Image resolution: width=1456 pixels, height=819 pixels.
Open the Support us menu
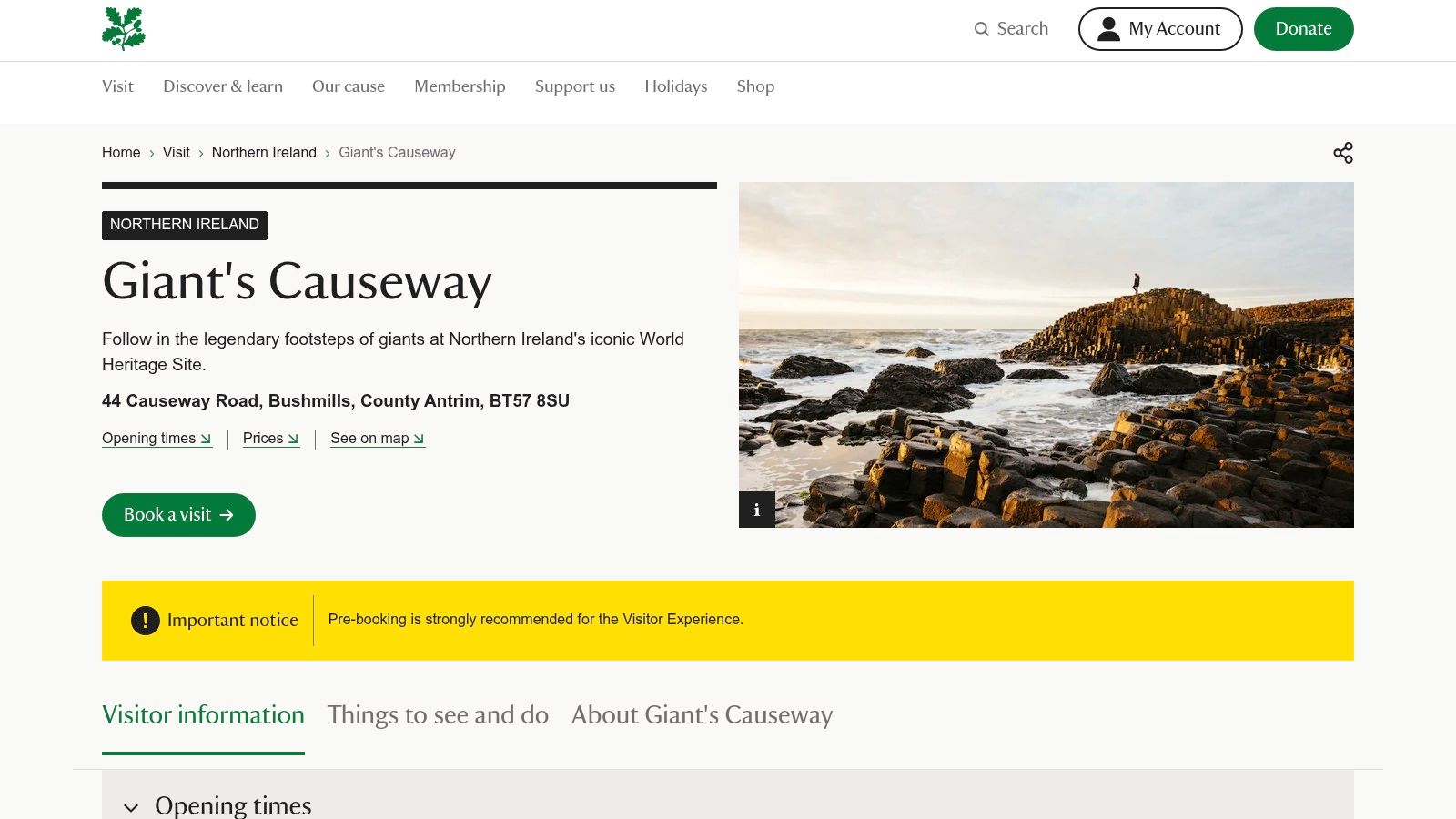pos(575,86)
